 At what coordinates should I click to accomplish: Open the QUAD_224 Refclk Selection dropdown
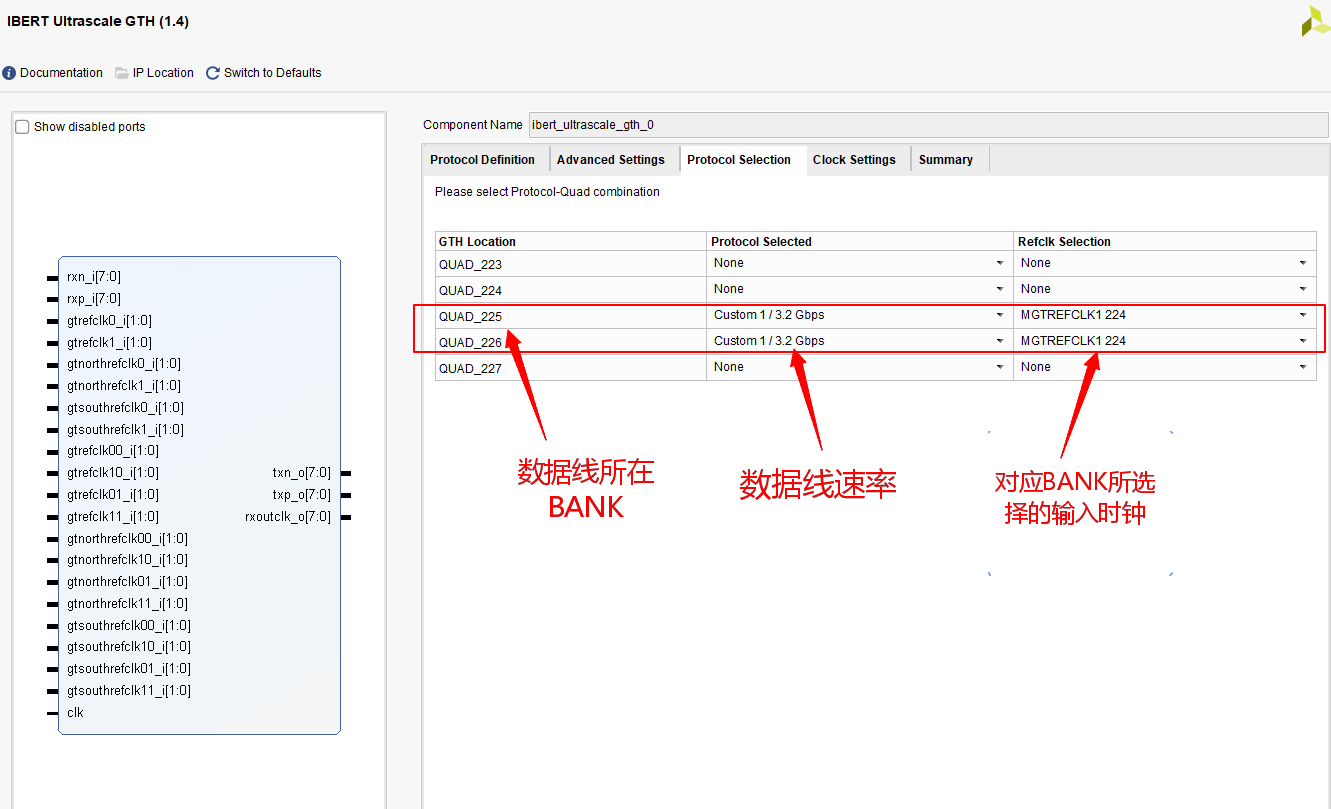1303,288
